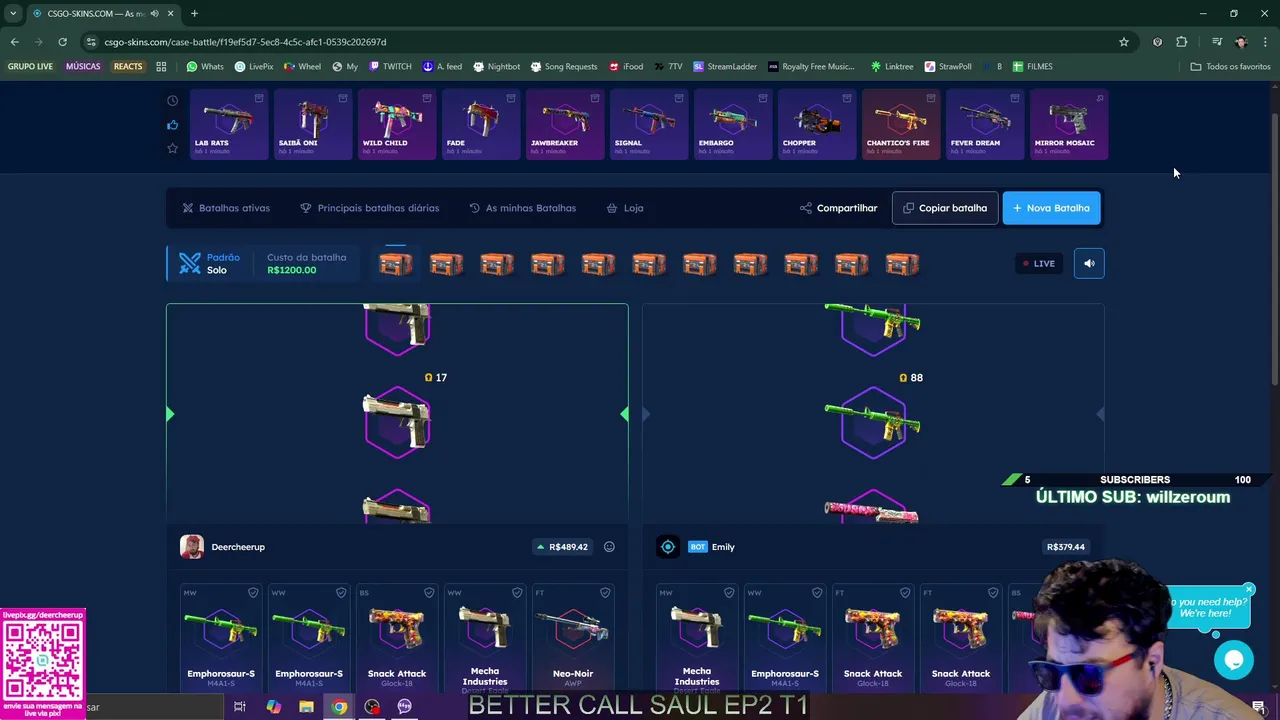Open the Chrome extensions puzzle menu
The image size is (1280, 720).
coord(1182,42)
